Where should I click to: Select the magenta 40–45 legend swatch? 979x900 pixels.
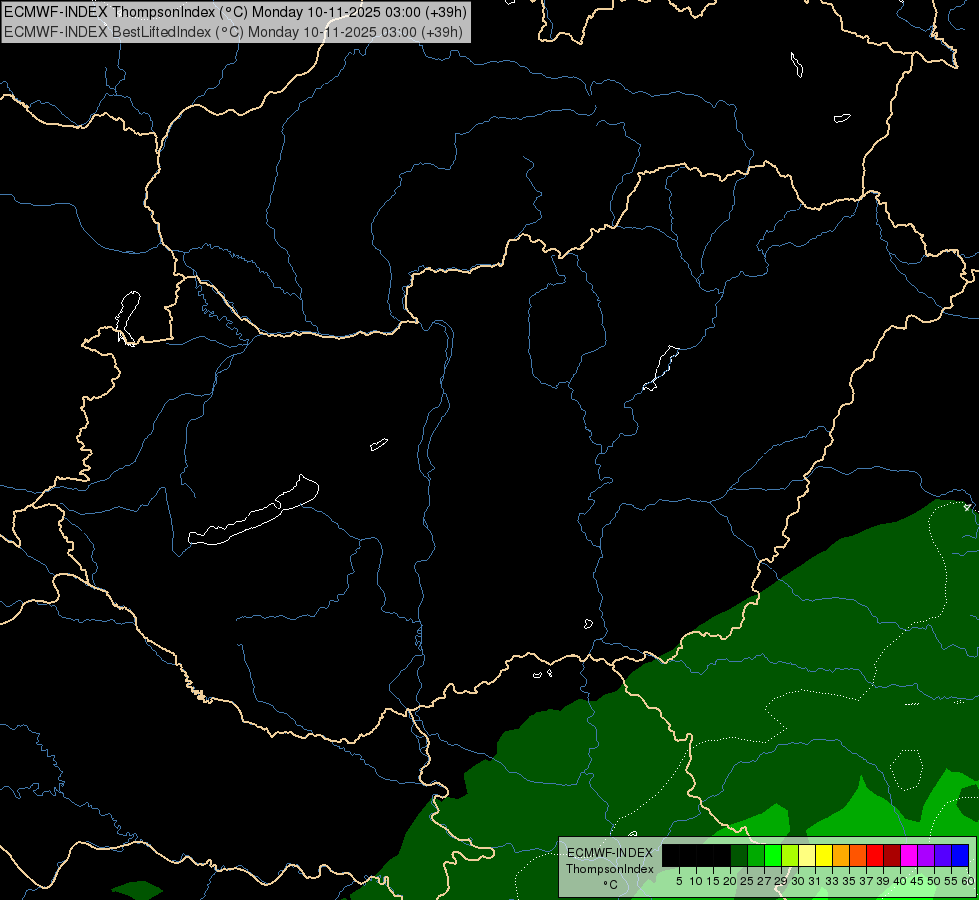(909, 855)
